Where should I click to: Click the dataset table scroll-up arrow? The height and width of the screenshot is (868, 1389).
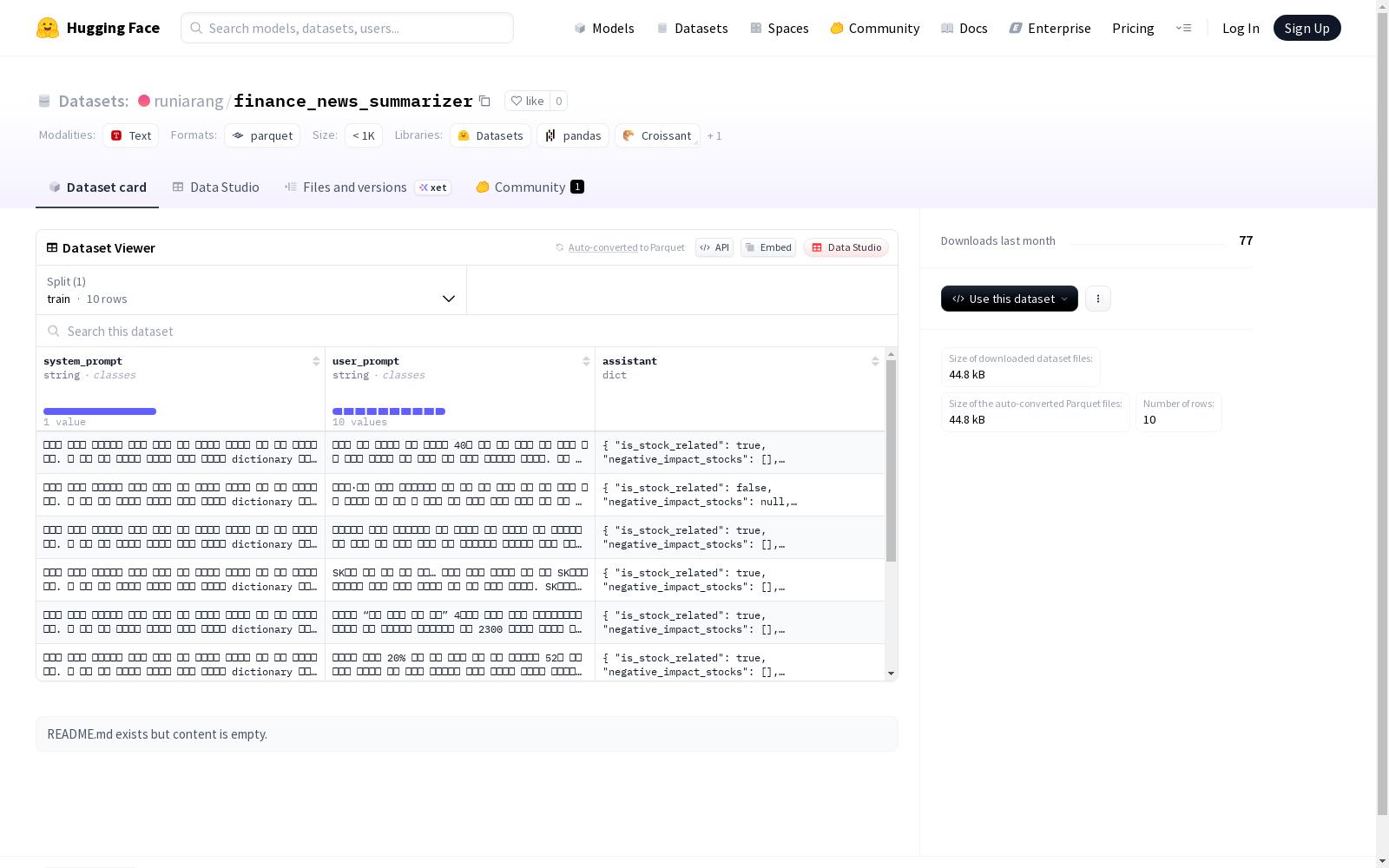[x=891, y=354]
